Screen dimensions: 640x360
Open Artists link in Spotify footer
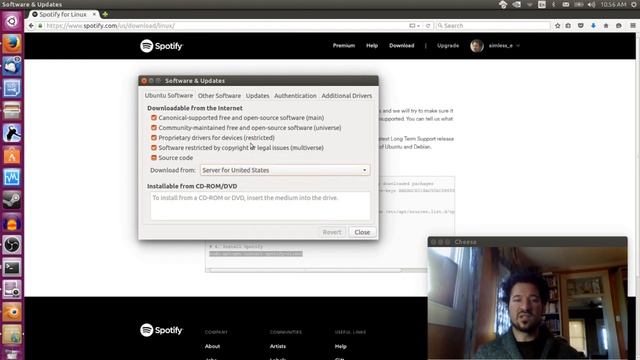[278, 346]
